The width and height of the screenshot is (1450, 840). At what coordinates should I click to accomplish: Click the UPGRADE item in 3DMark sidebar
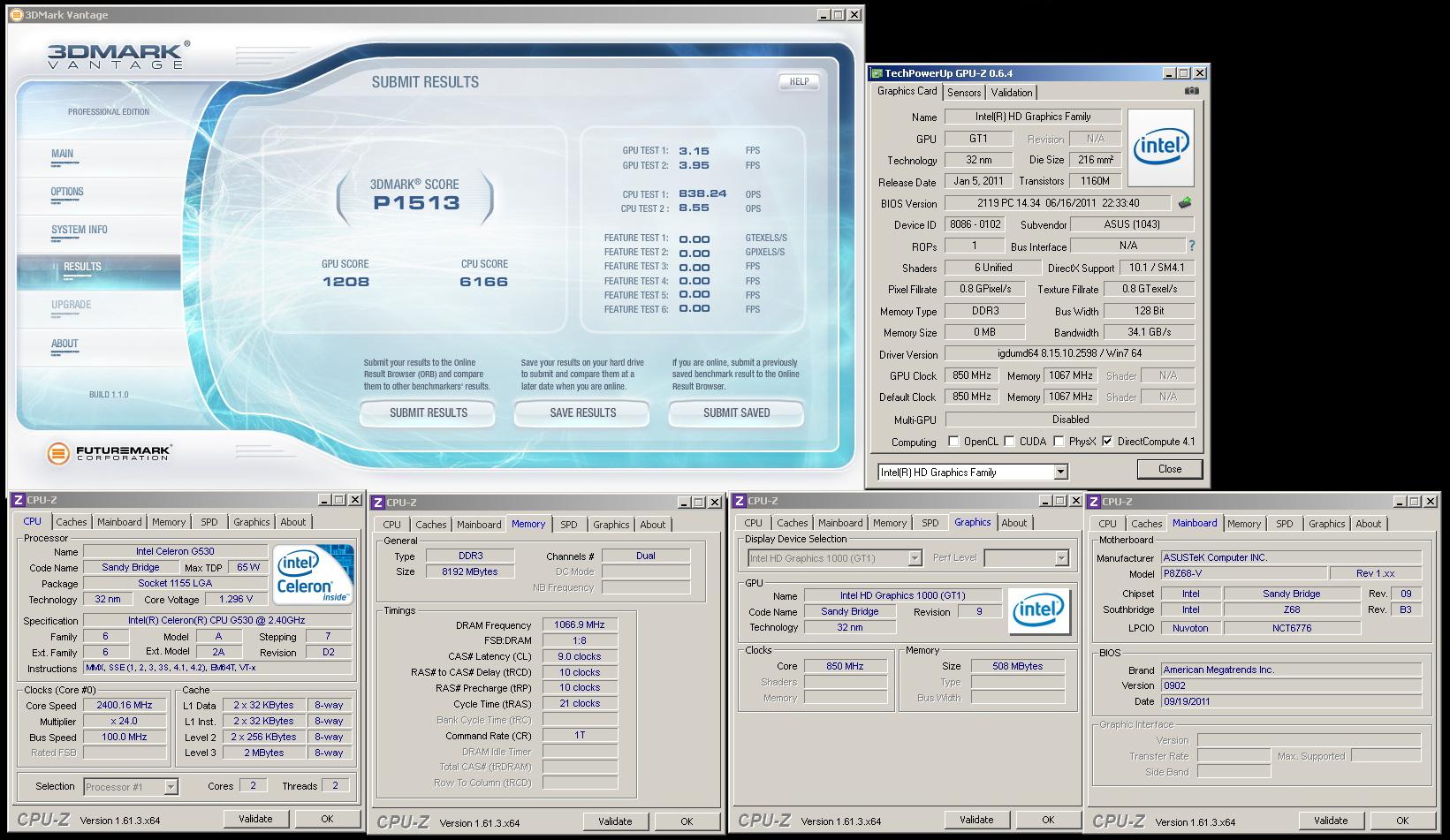point(71,305)
